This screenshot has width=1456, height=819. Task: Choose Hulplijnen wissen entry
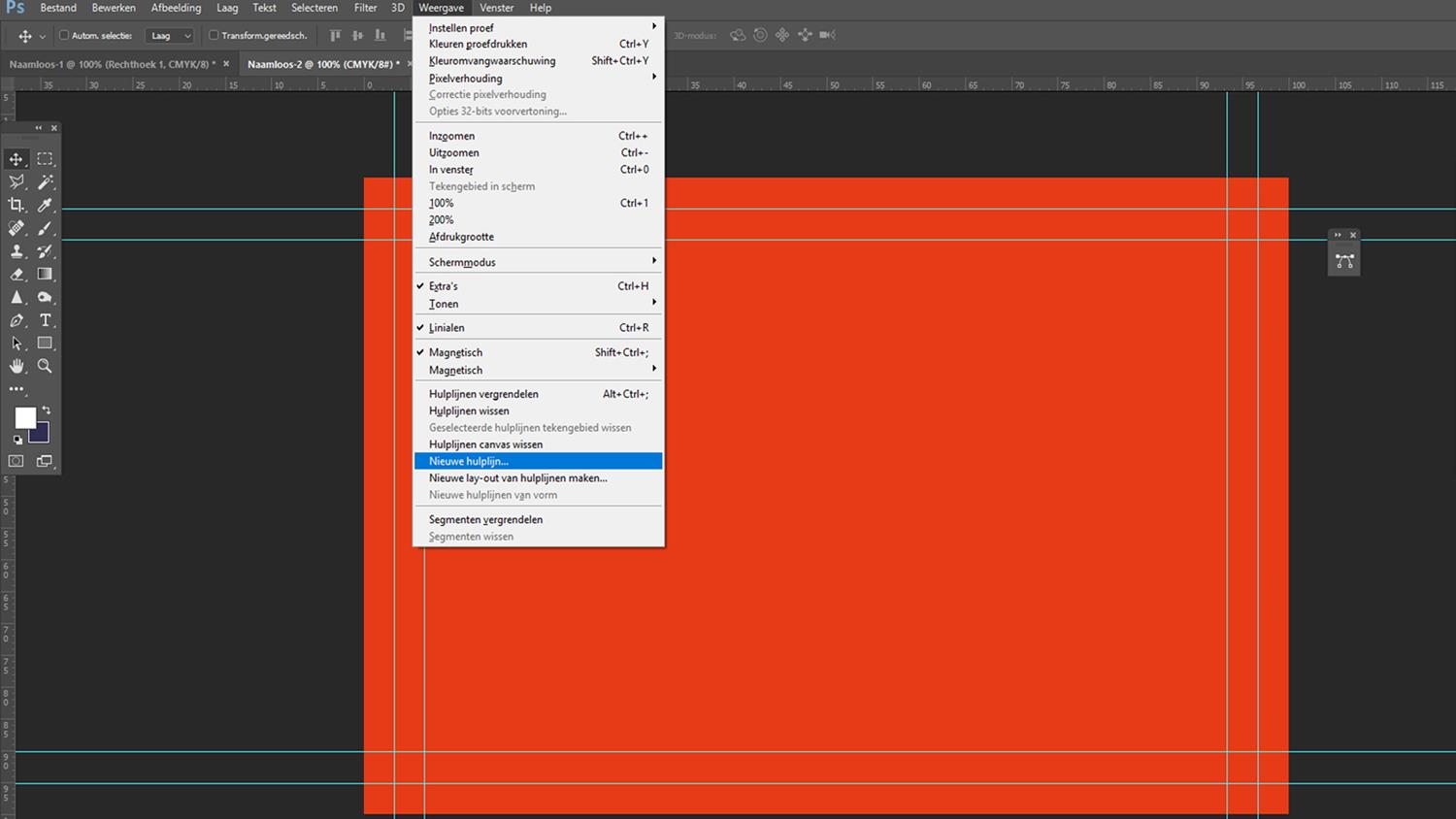pyautogui.click(x=539, y=410)
